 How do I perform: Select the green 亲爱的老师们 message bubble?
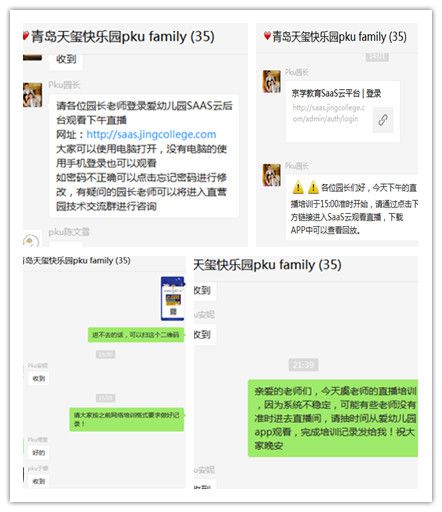[x=333, y=418]
